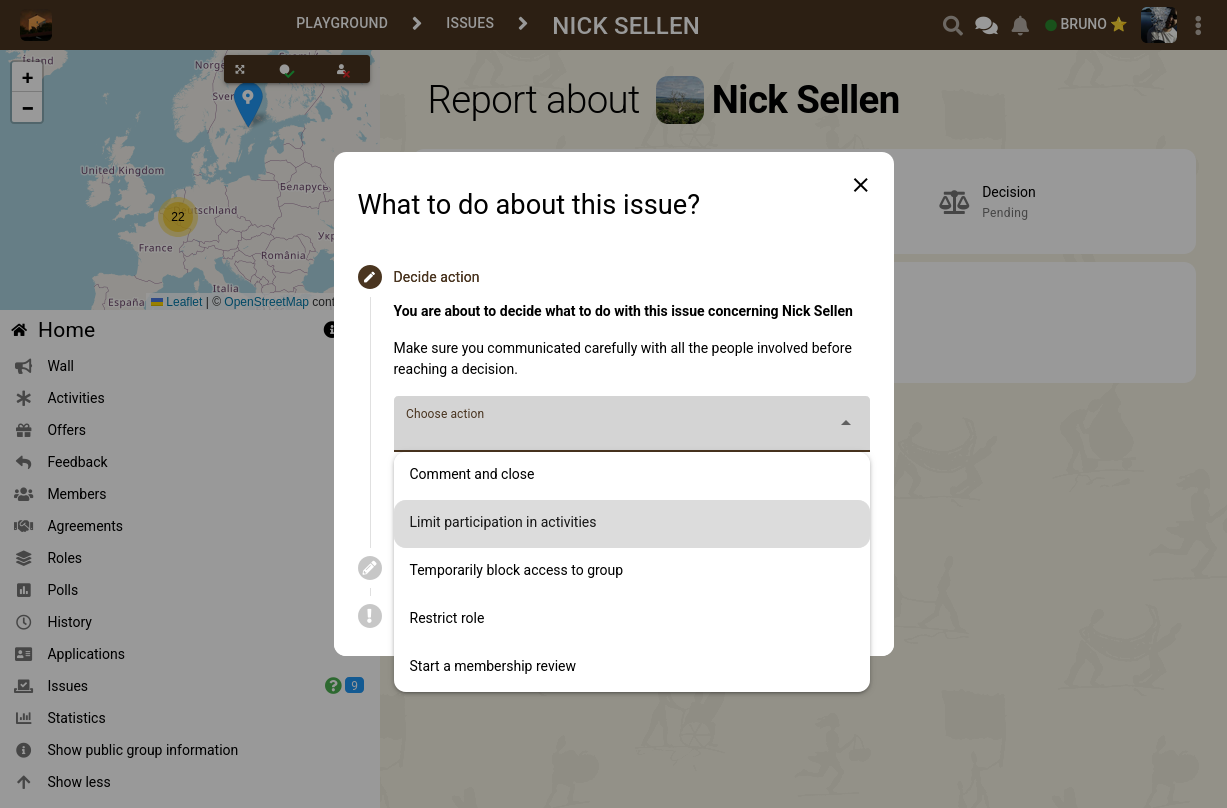
Task: Go to Polls in sidebar menu
Action: click(x=62, y=590)
